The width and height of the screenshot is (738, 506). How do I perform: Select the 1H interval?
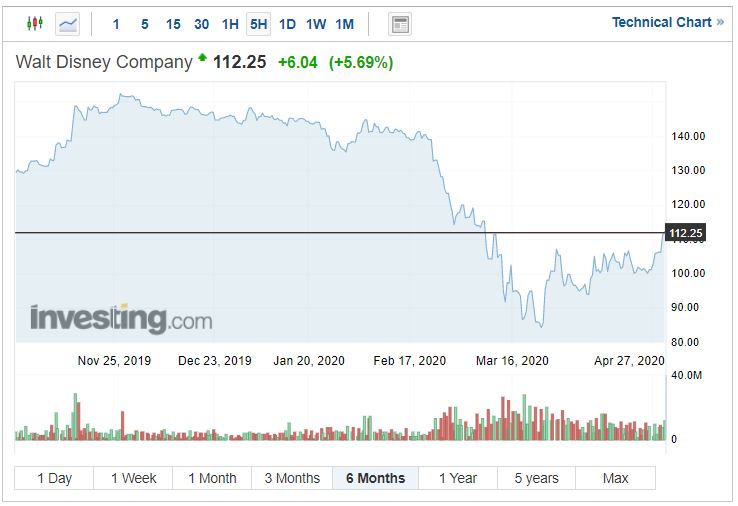point(230,23)
